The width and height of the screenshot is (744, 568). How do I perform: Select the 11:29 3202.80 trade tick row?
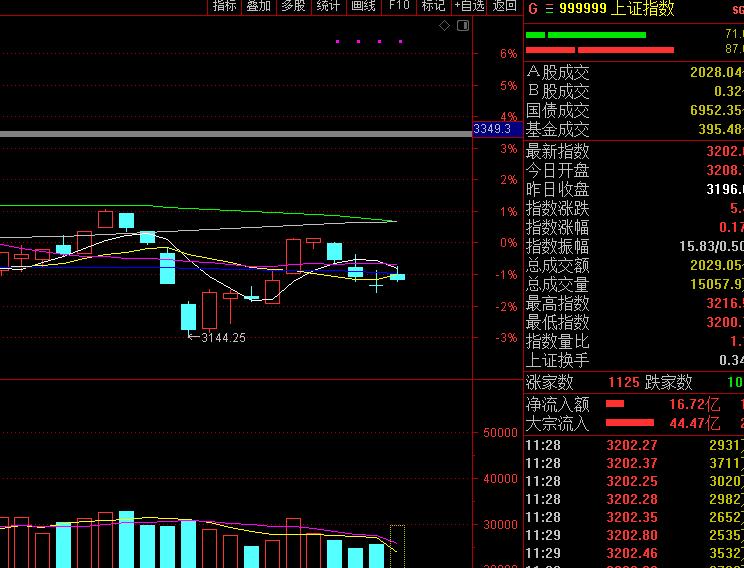click(x=633, y=535)
